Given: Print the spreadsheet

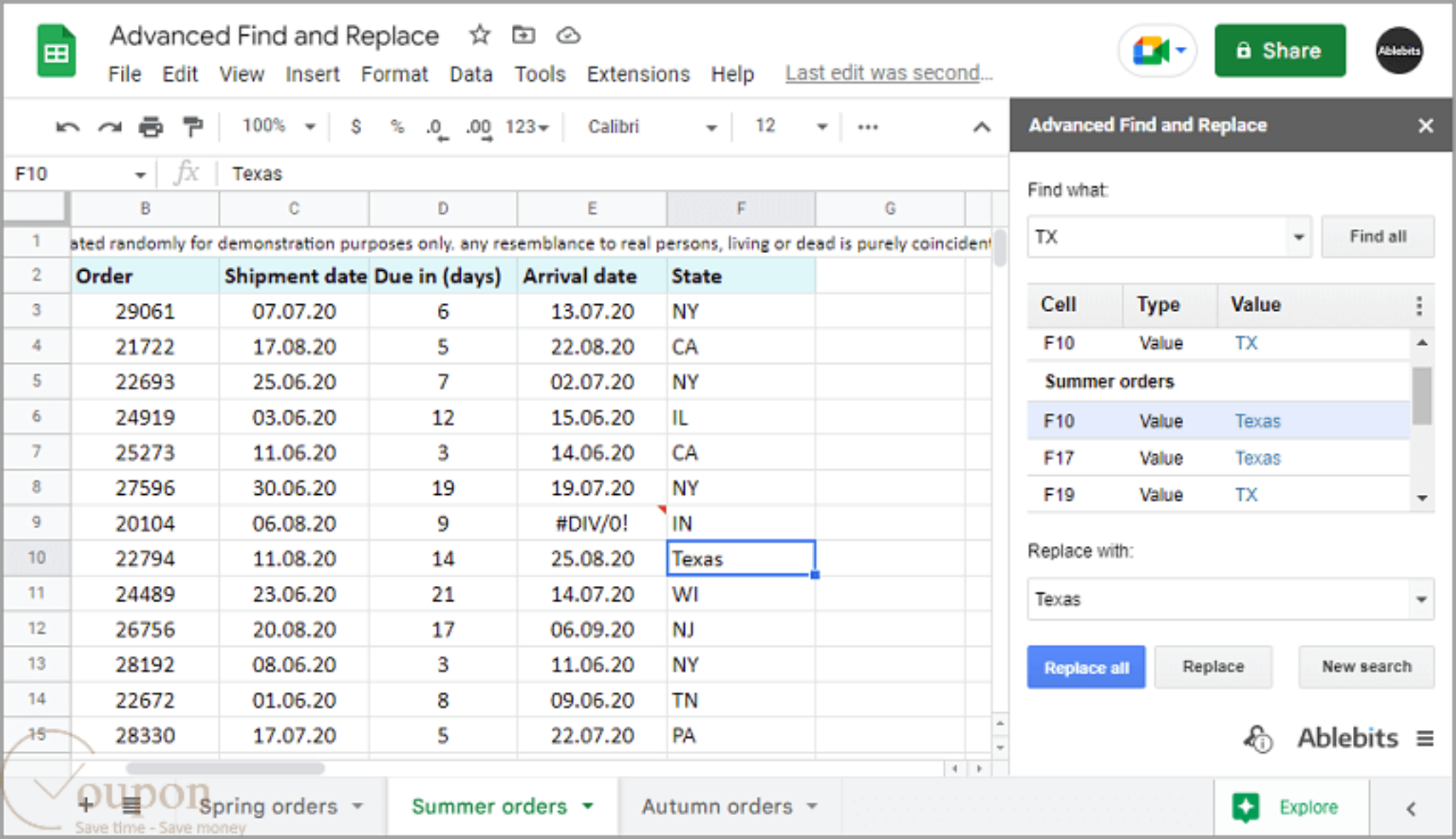Looking at the screenshot, I should coord(151,127).
